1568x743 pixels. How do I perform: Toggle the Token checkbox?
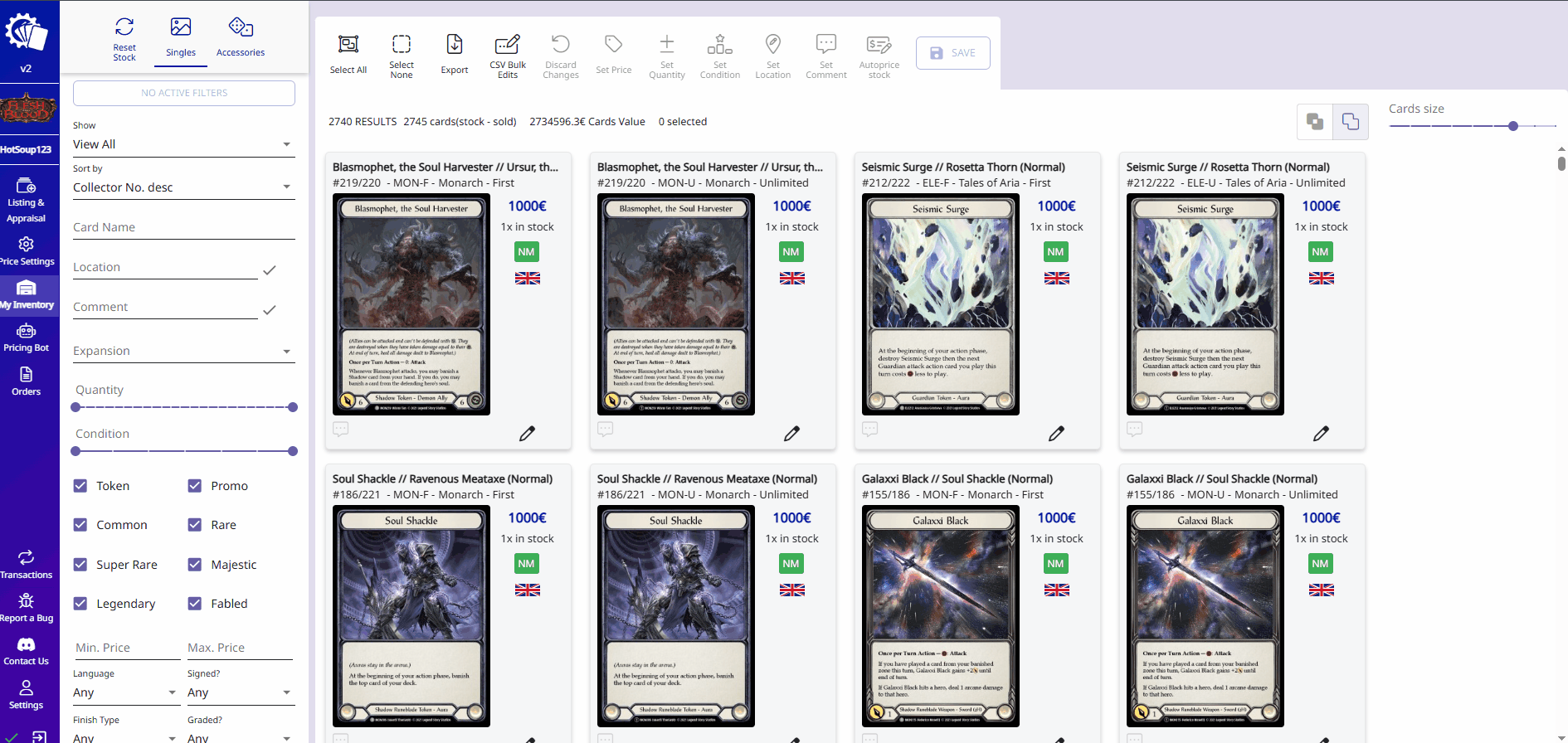pos(80,486)
